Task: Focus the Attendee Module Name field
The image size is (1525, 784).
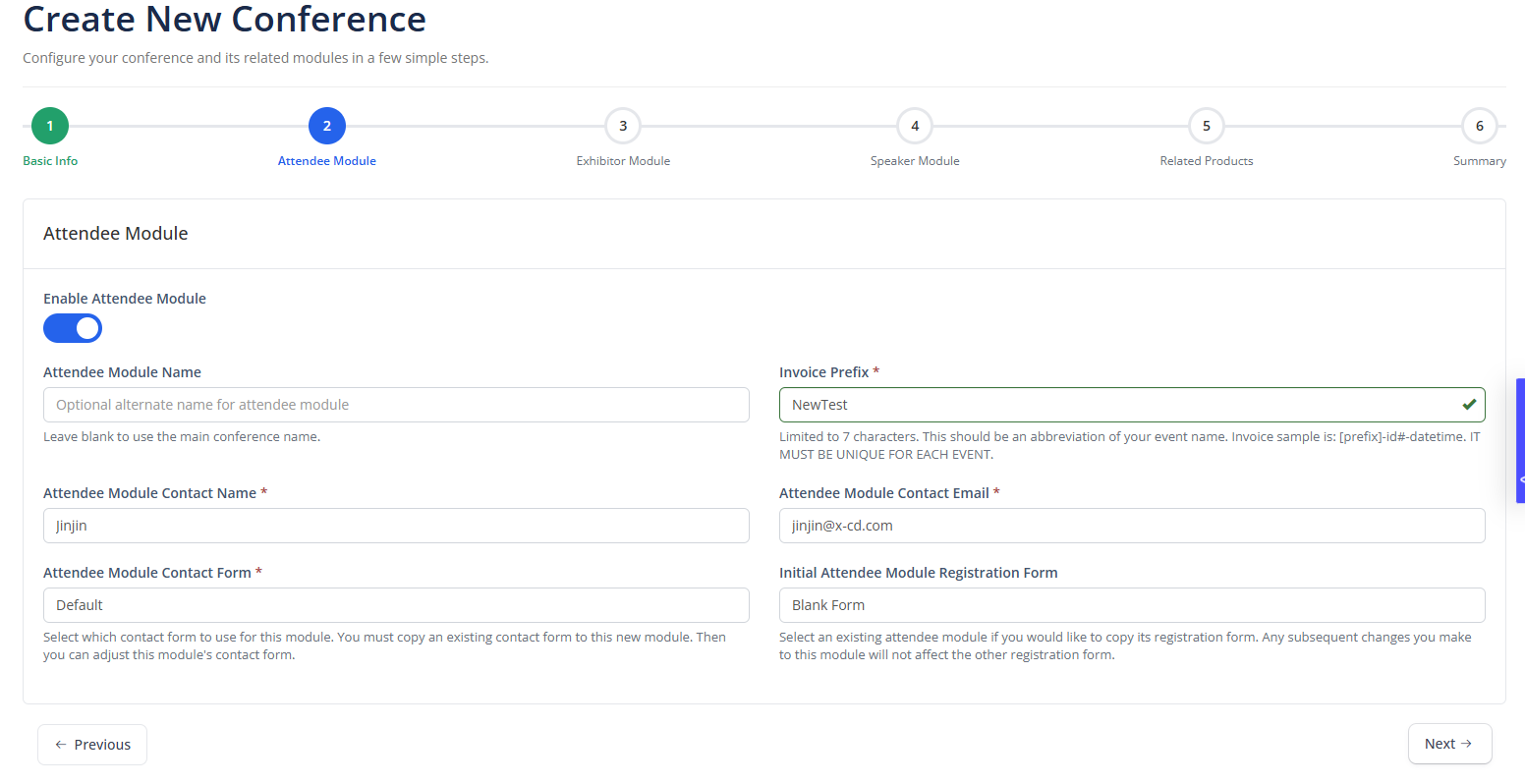Action: 396,405
